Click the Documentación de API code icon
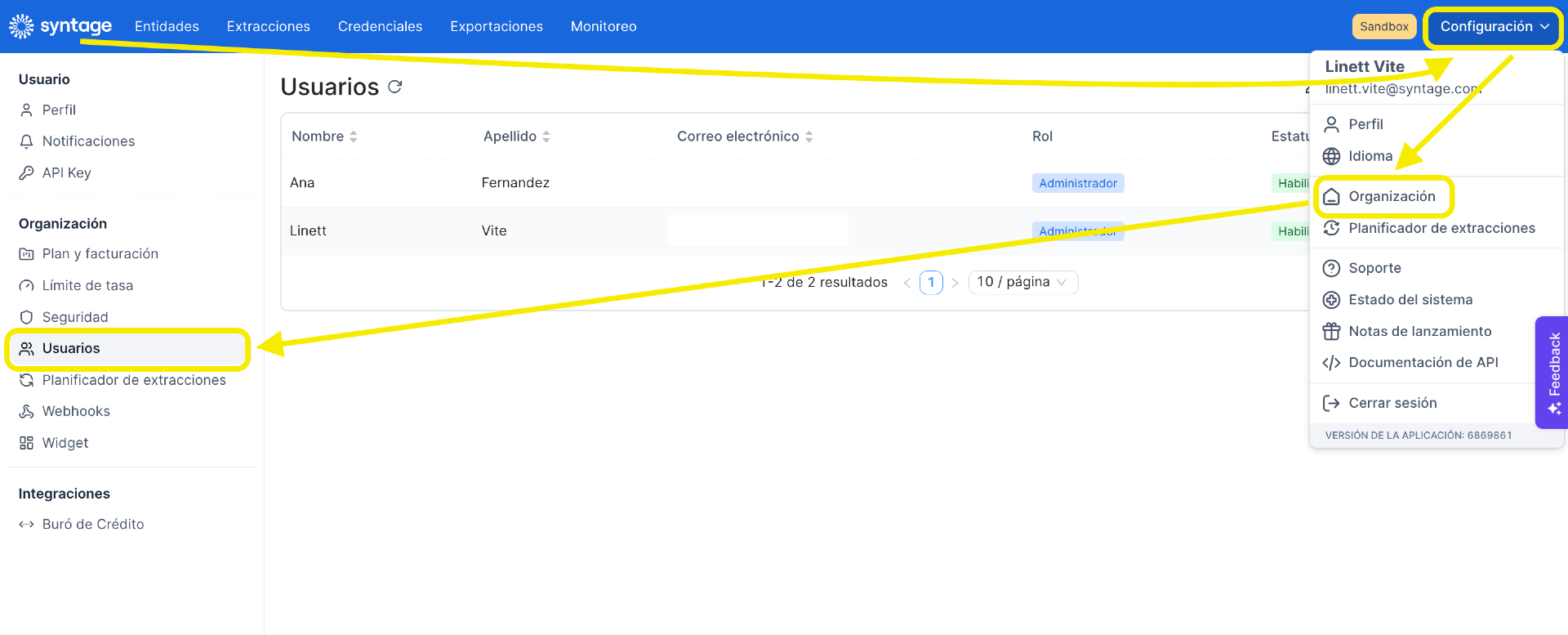The image size is (1568, 635). (1331, 363)
